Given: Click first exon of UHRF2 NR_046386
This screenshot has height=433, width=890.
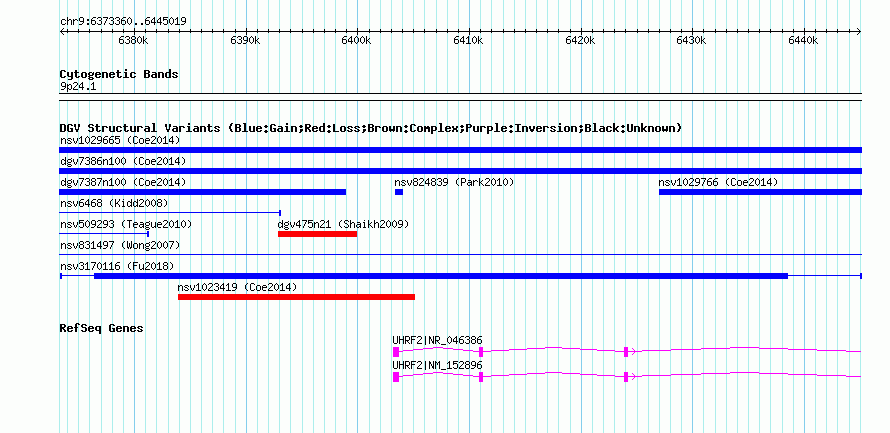Looking at the screenshot, I should point(396,352).
